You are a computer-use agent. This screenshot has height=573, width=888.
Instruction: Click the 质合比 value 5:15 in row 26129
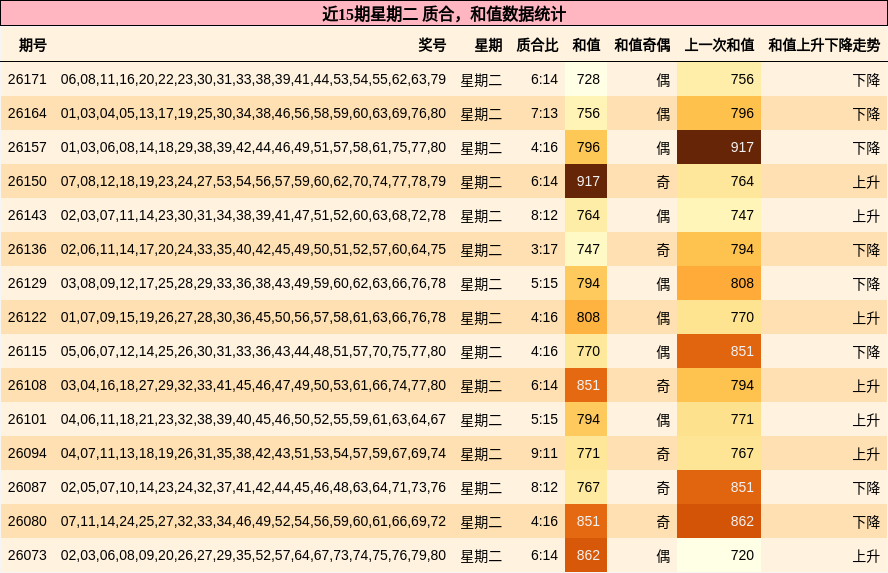tap(544, 283)
